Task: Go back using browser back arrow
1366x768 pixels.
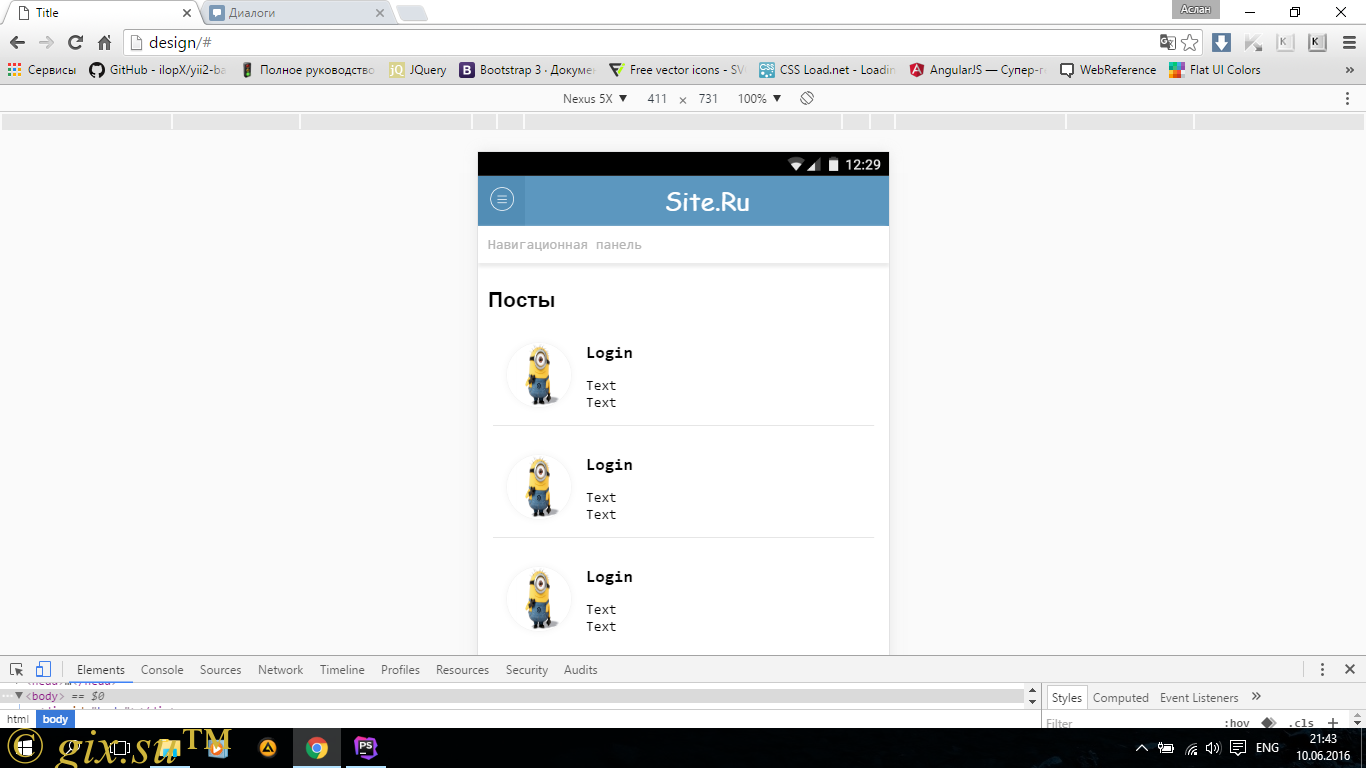Action: coord(17,42)
